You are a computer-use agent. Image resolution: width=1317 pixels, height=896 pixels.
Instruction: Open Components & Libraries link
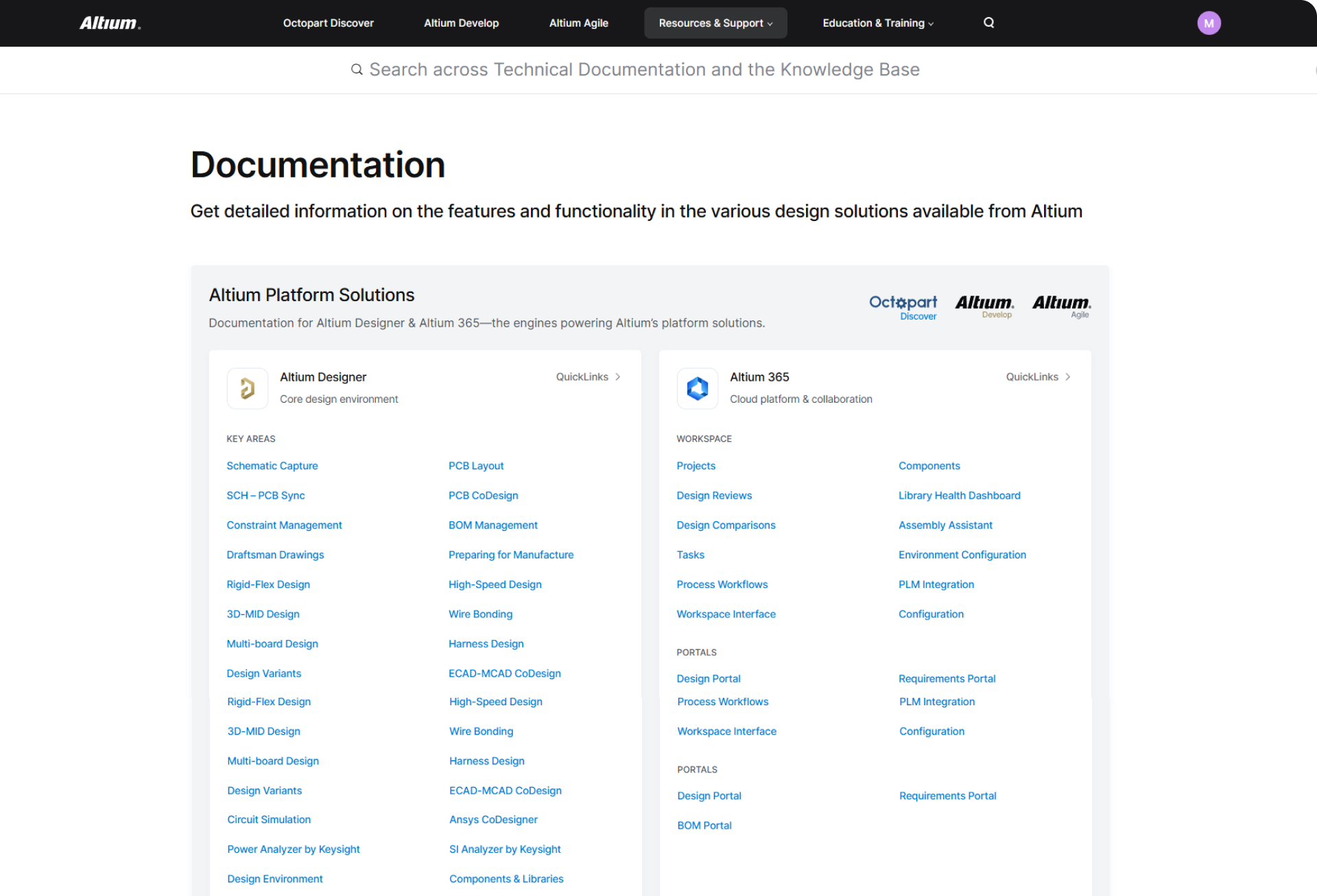pyautogui.click(x=506, y=878)
